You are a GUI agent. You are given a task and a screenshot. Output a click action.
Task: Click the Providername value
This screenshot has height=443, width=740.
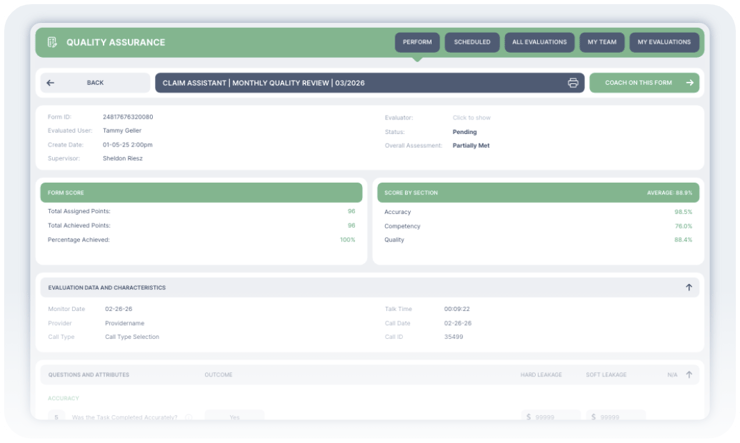pos(125,323)
